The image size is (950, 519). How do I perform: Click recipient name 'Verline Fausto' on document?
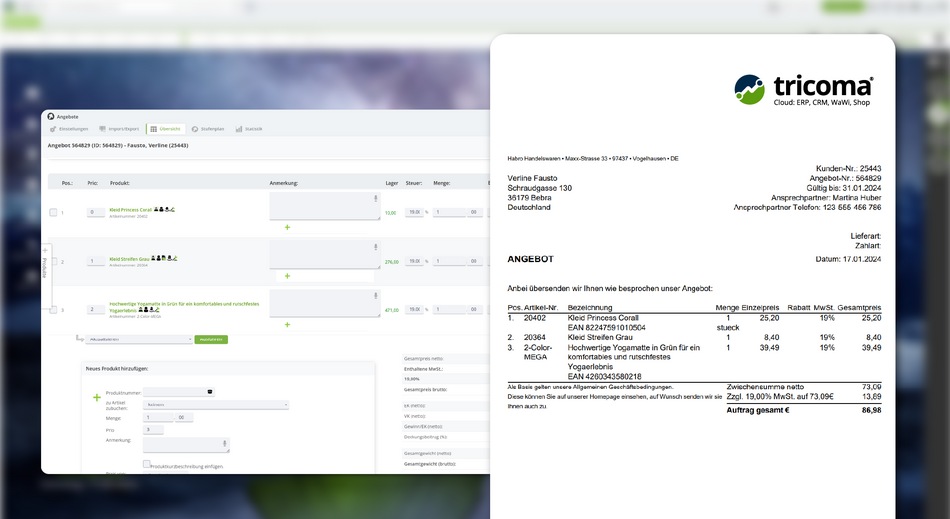(532, 178)
